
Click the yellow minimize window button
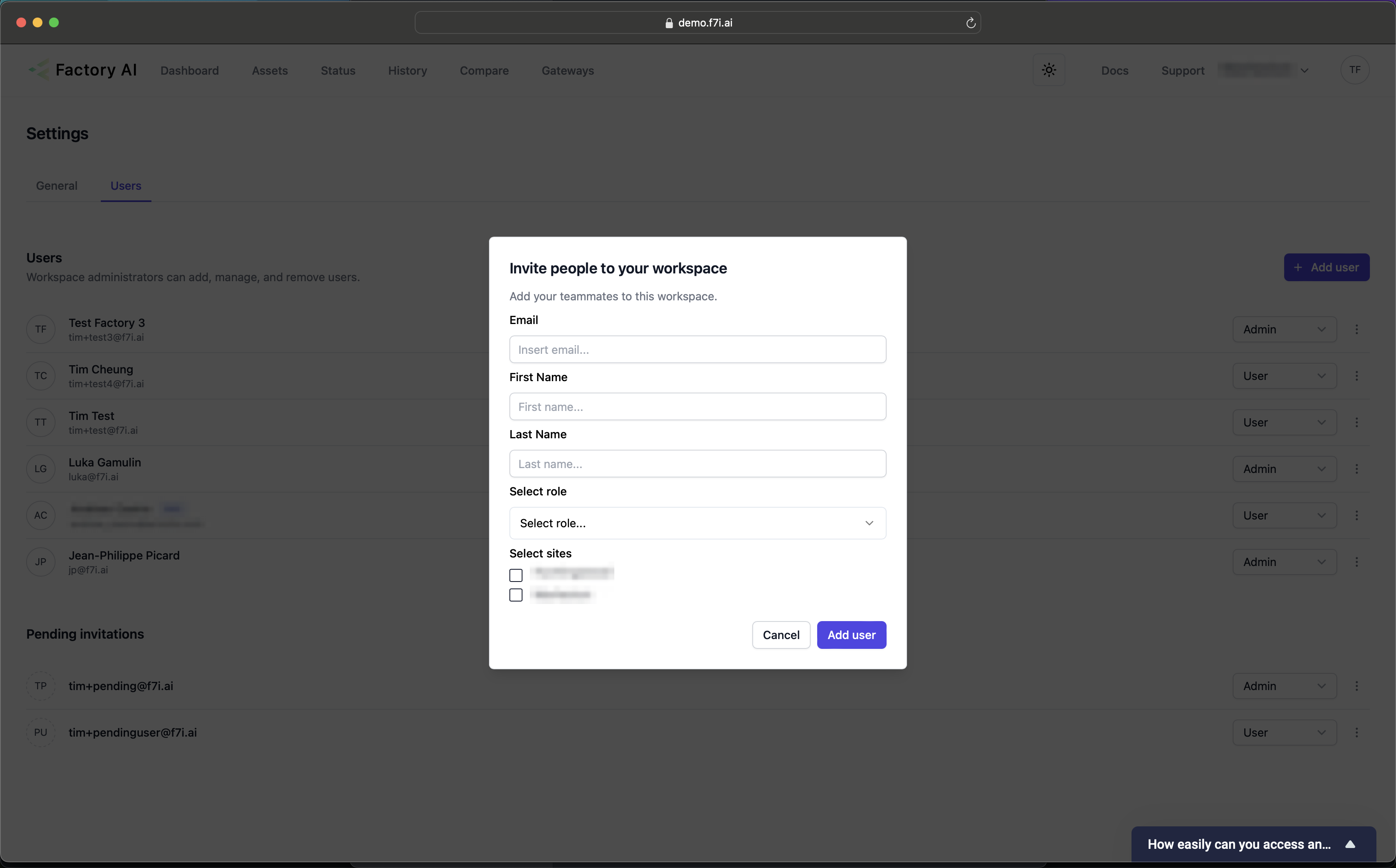(x=37, y=22)
